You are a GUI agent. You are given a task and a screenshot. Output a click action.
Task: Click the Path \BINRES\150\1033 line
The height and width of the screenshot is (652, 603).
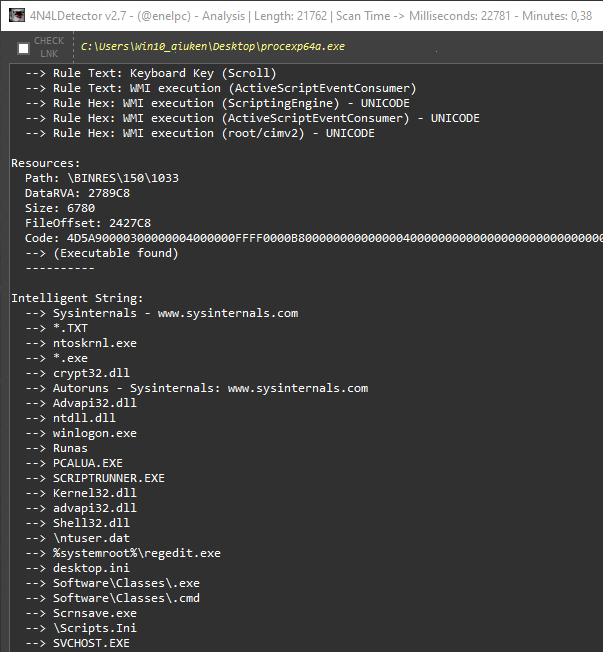pos(101,178)
